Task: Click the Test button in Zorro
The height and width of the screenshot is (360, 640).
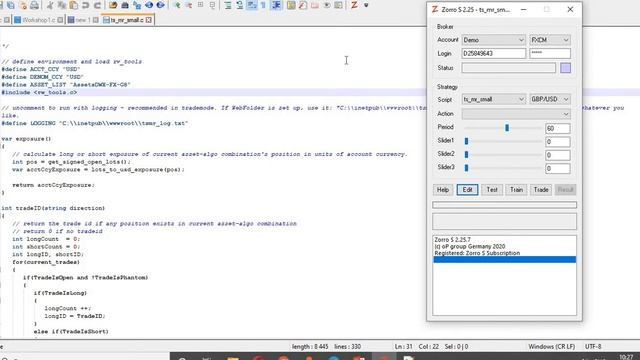Action: (492, 190)
